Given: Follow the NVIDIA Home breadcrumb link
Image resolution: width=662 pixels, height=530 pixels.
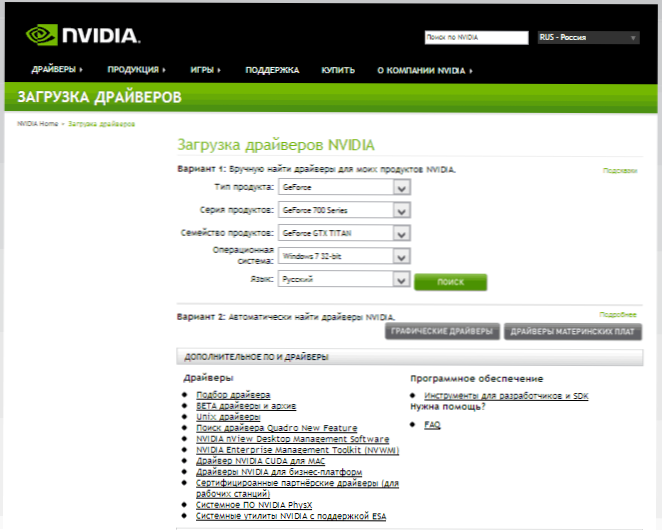Looking at the screenshot, I should click(38, 124).
